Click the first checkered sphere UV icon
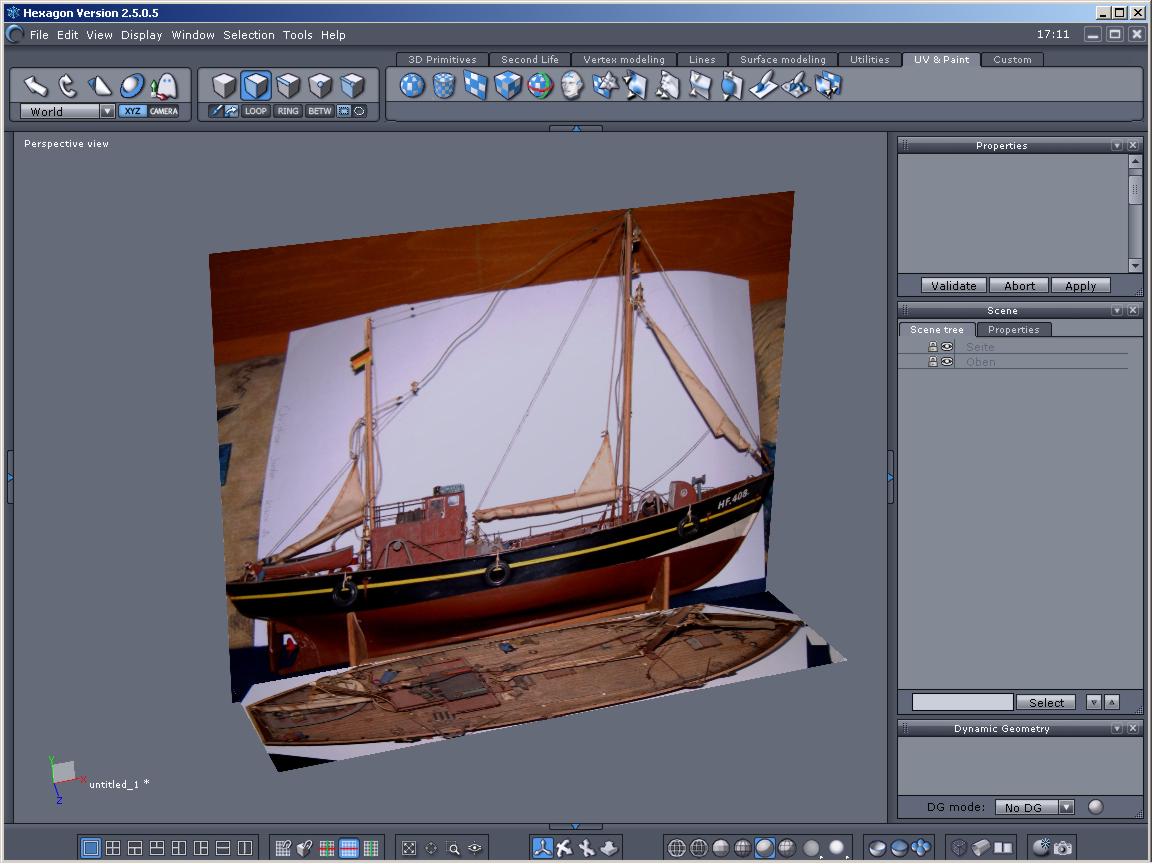Viewport: 1152px width, 864px height. click(412, 86)
